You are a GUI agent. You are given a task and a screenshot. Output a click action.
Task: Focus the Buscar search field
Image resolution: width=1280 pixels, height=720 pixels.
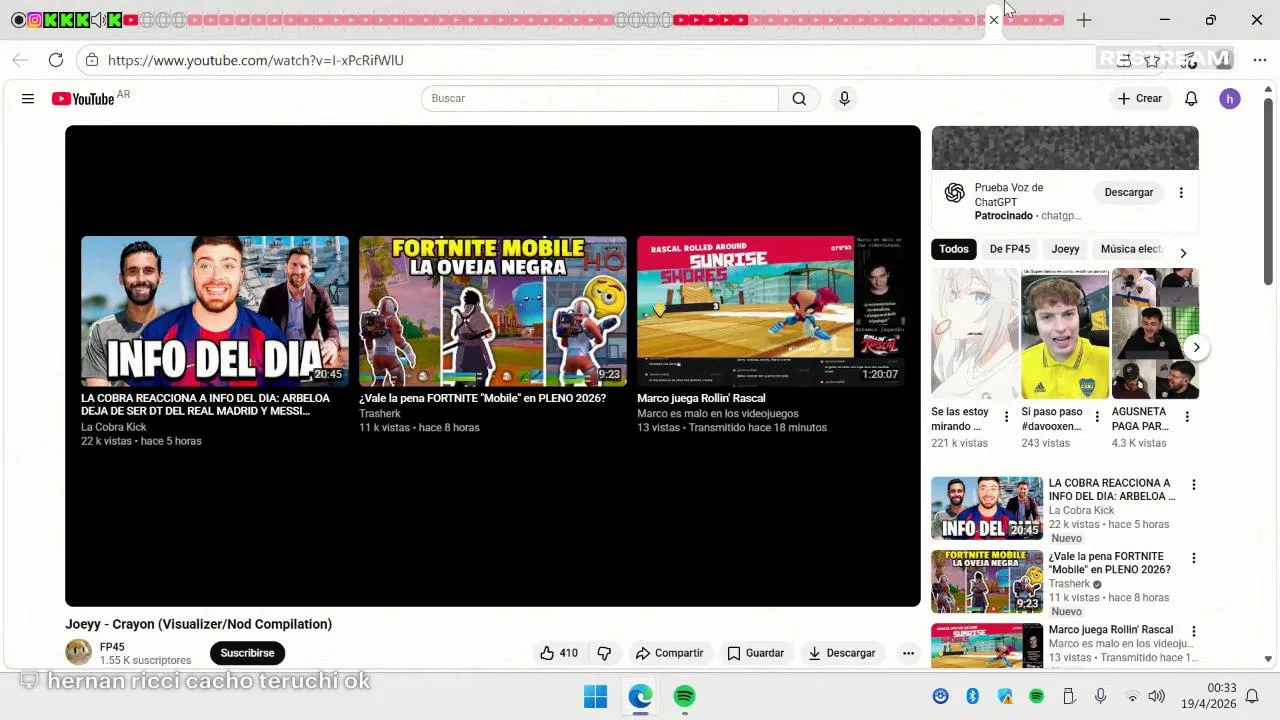[x=600, y=98]
